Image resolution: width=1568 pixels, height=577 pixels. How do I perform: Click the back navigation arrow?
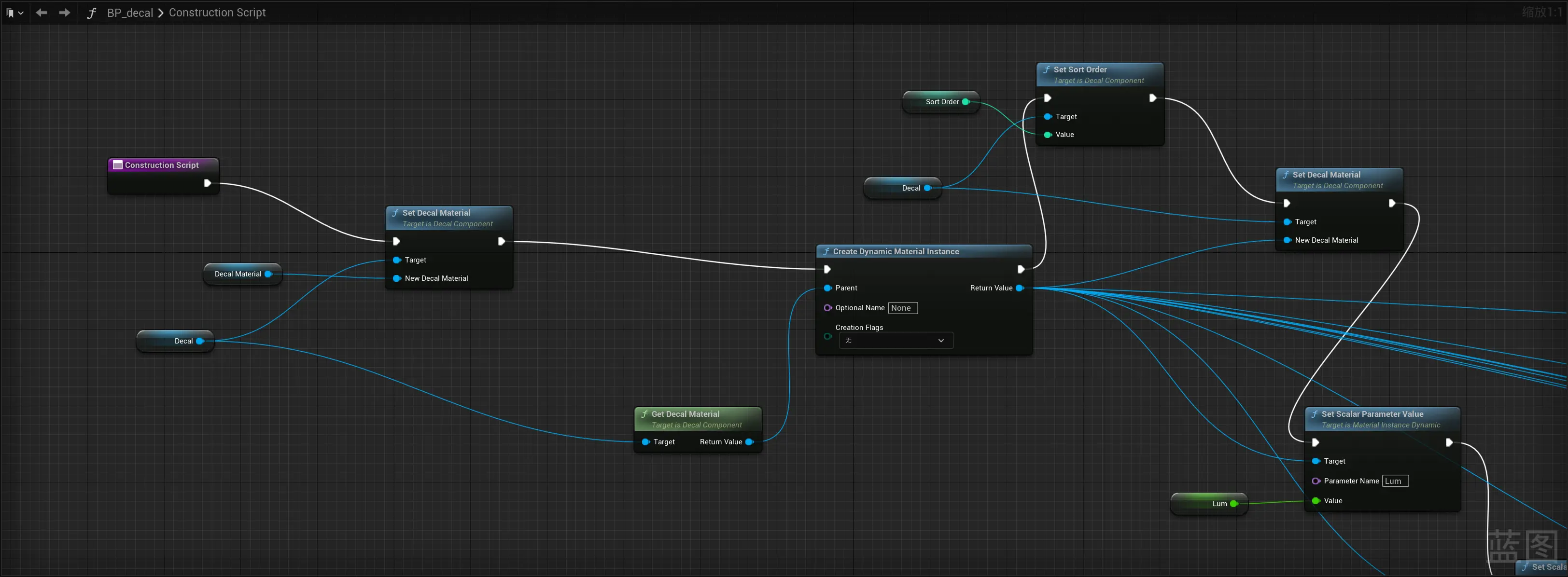[x=42, y=13]
